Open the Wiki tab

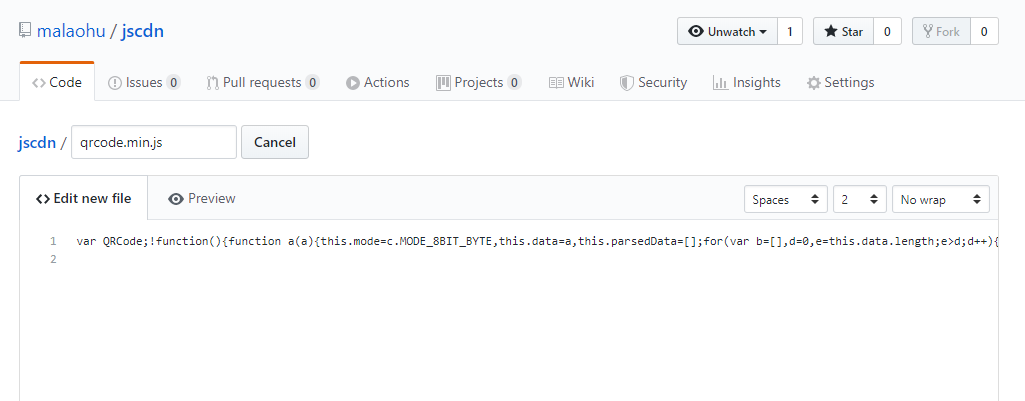[x=571, y=82]
